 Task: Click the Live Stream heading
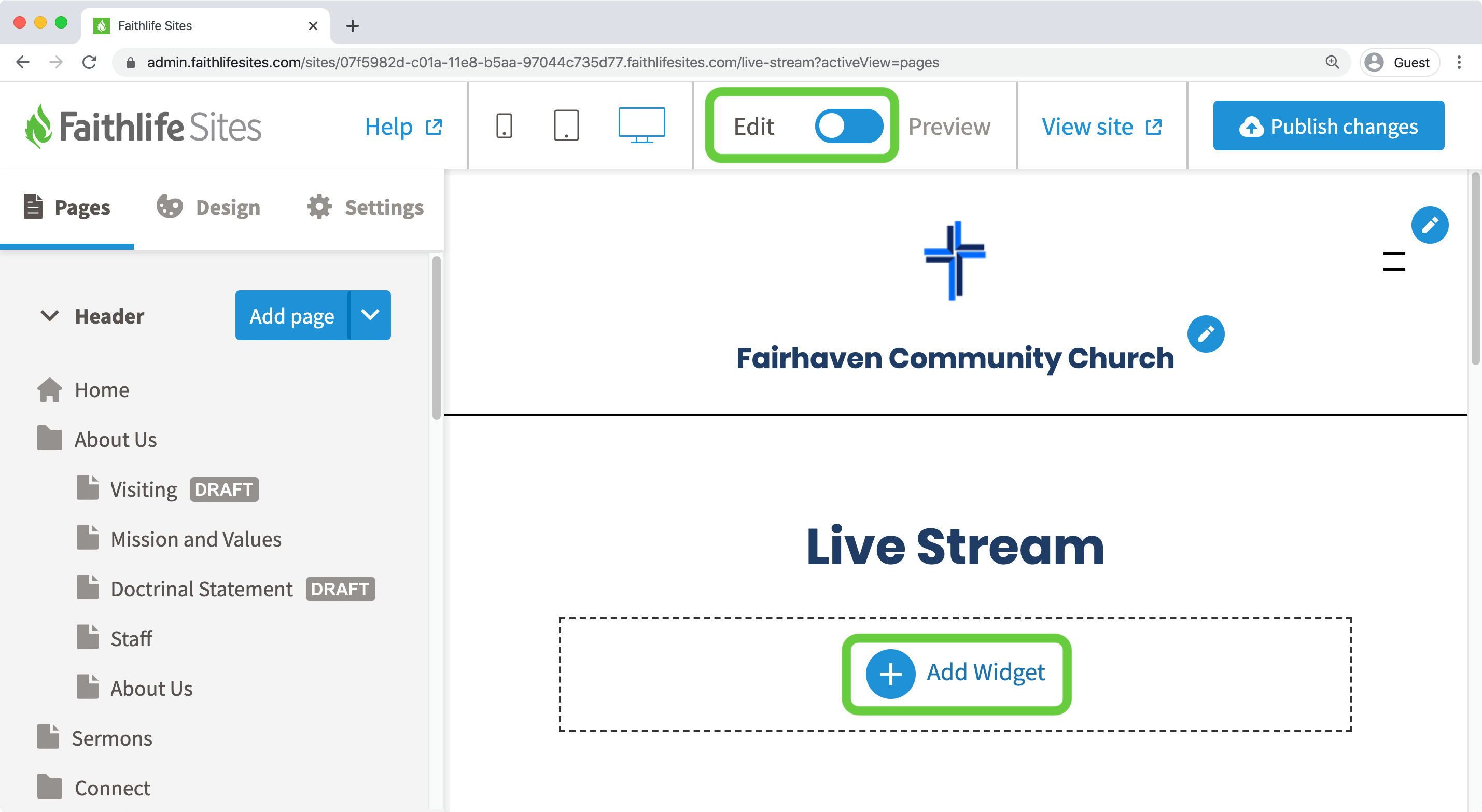point(955,545)
